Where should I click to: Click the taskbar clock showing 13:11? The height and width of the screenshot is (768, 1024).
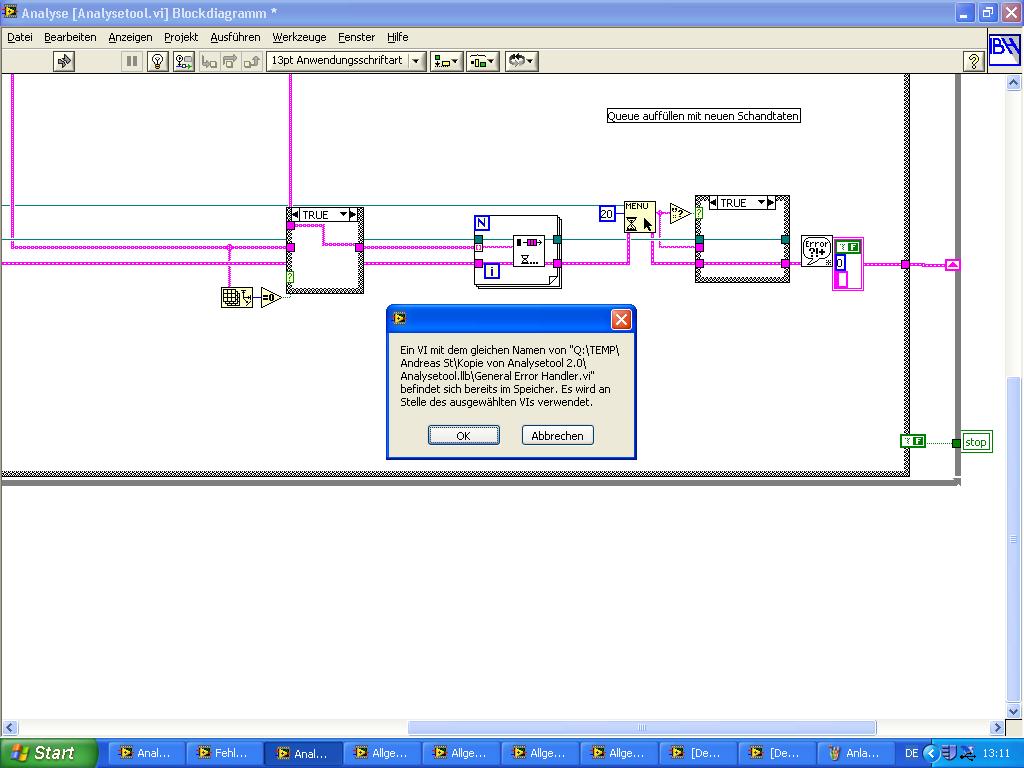(x=996, y=753)
